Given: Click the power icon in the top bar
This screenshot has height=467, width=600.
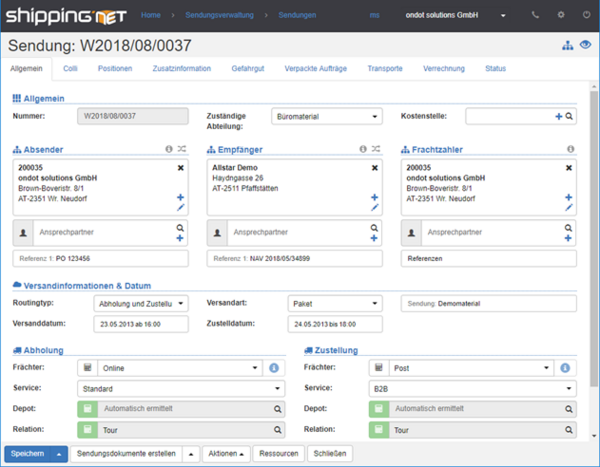Looking at the screenshot, I should pos(586,15).
